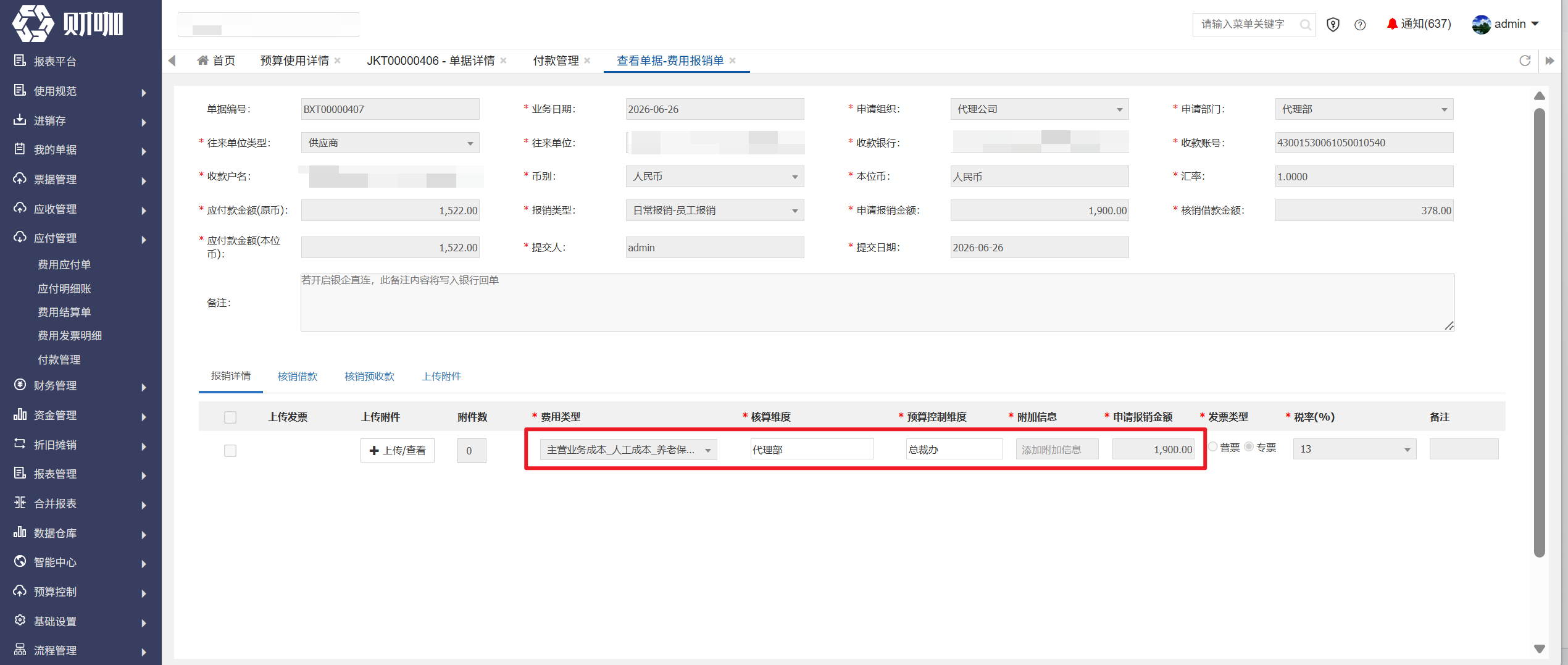Click the 上传/查看 button
Screen dimensions: 1568x665
coord(398,450)
